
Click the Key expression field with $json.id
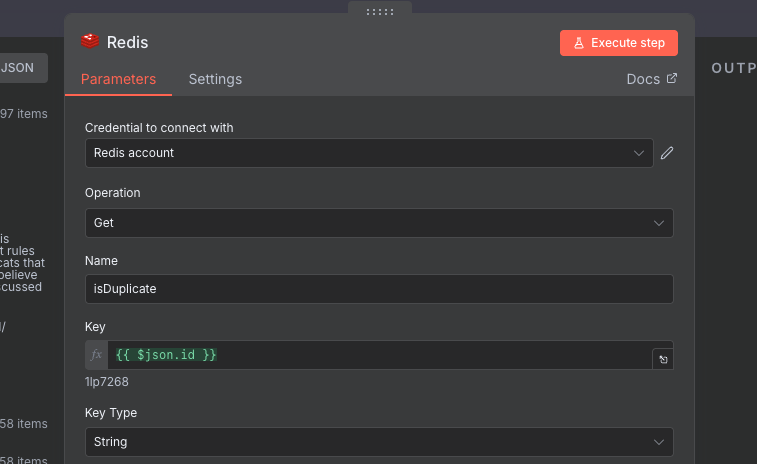coord(379,355)
